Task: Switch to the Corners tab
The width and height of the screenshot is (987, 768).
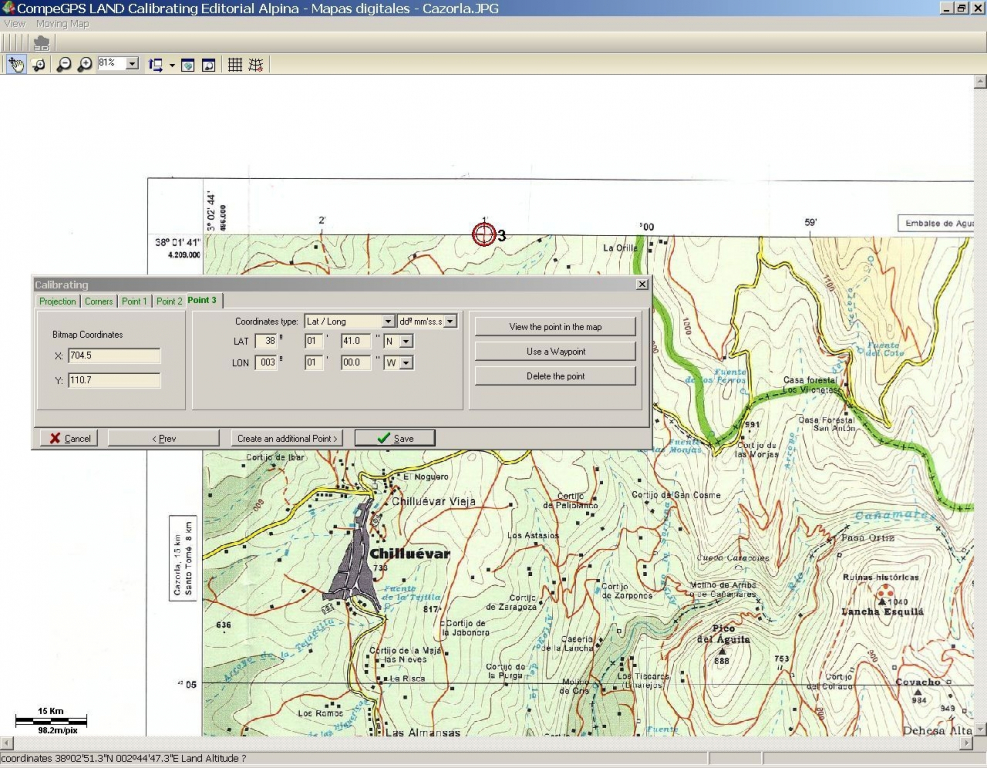Action: [x=99, y=302]
